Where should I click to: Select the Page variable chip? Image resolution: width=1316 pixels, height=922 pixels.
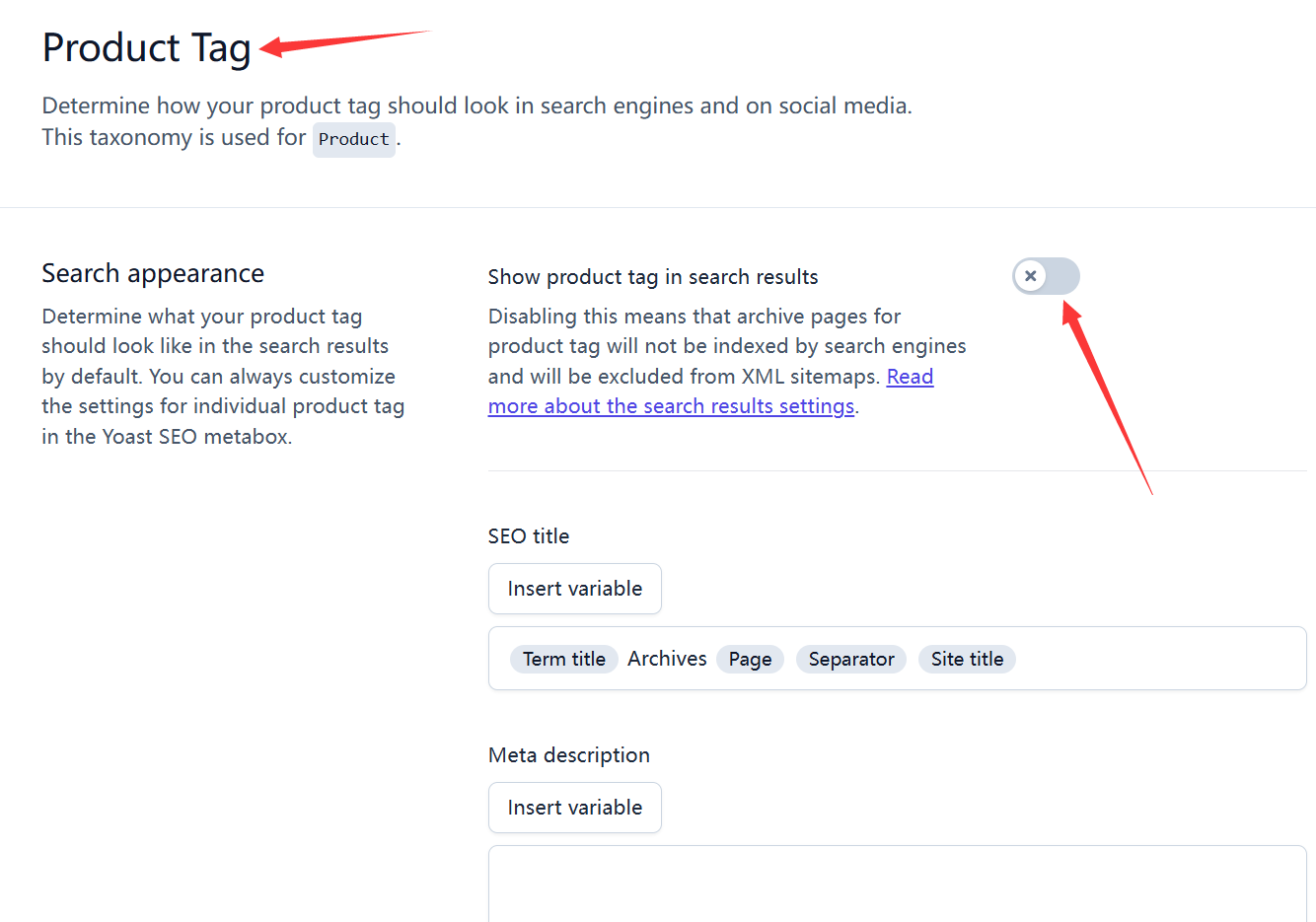[x=750, y=659]
